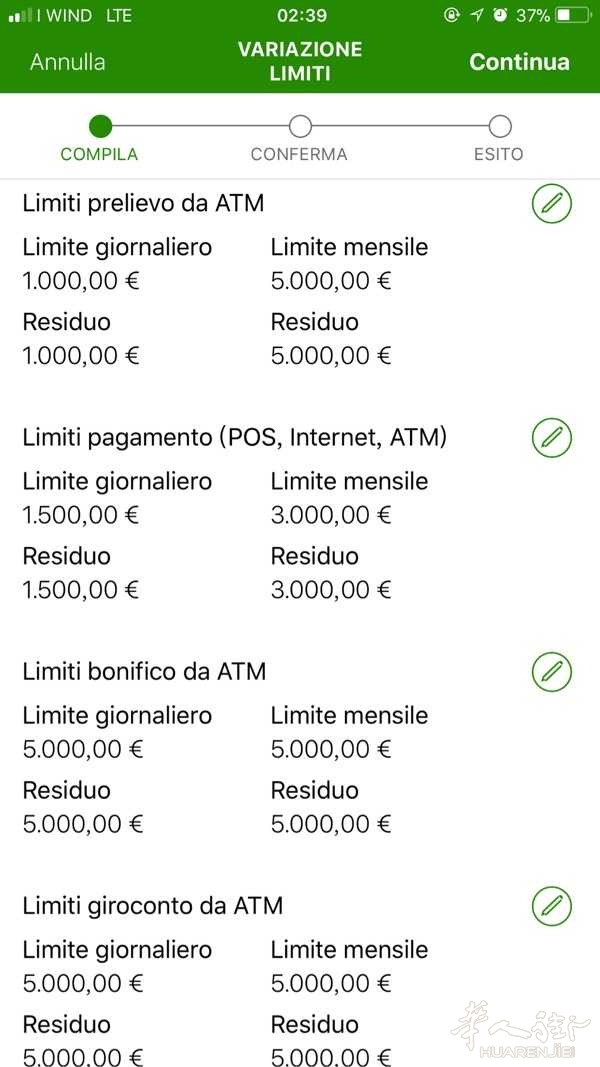Tap the Continua button
Viewport: 600px width, 1067px height.
tap(519, 62)
